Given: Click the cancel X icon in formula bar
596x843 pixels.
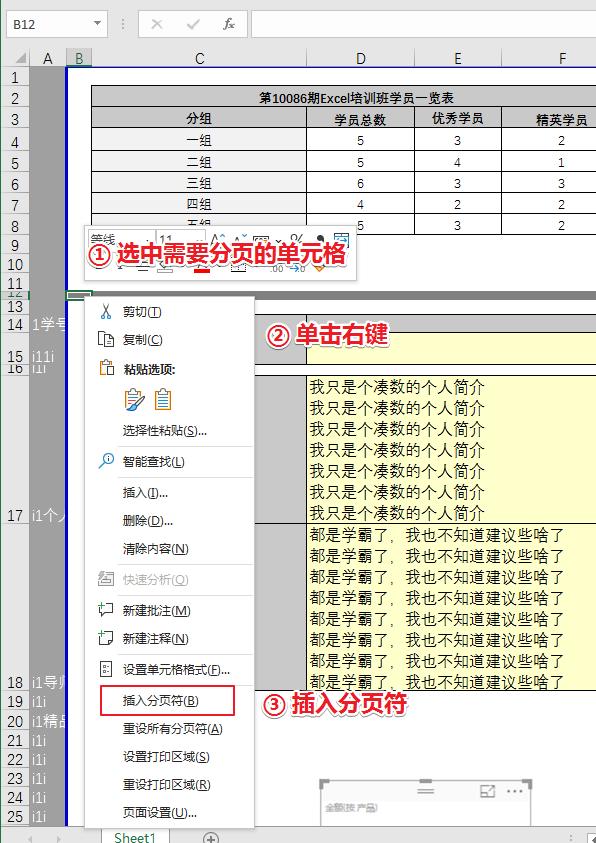Looking at the screenshot, I should 157,24.
